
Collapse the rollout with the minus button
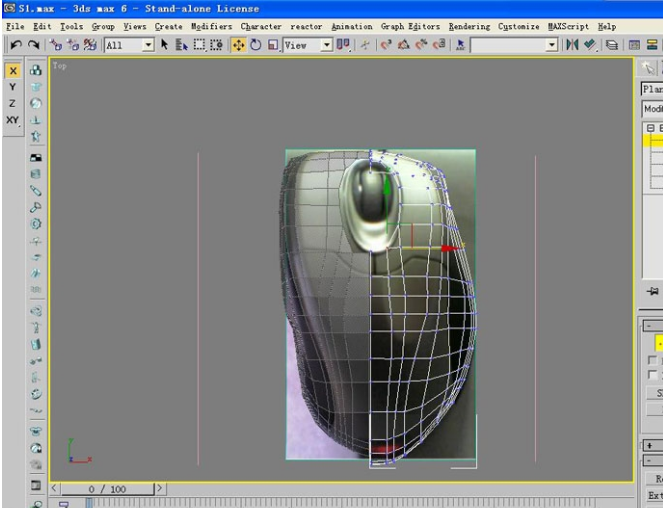click(650, 325)
